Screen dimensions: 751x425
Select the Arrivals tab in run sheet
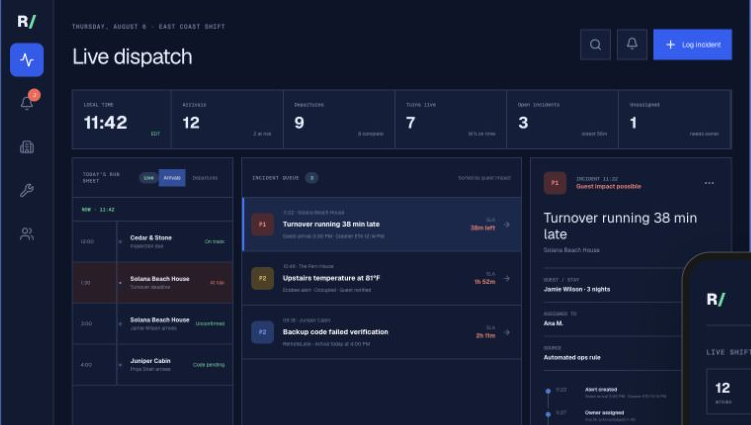tap(172, 178)
